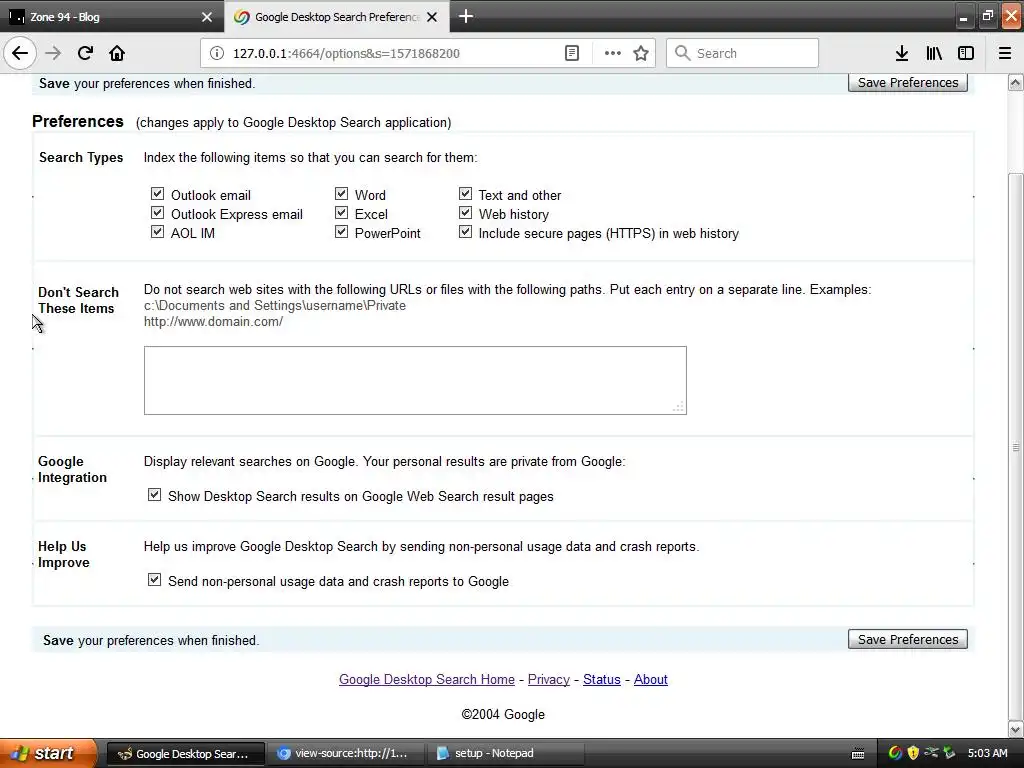Open page actions three-dot menu

[613, 53]
